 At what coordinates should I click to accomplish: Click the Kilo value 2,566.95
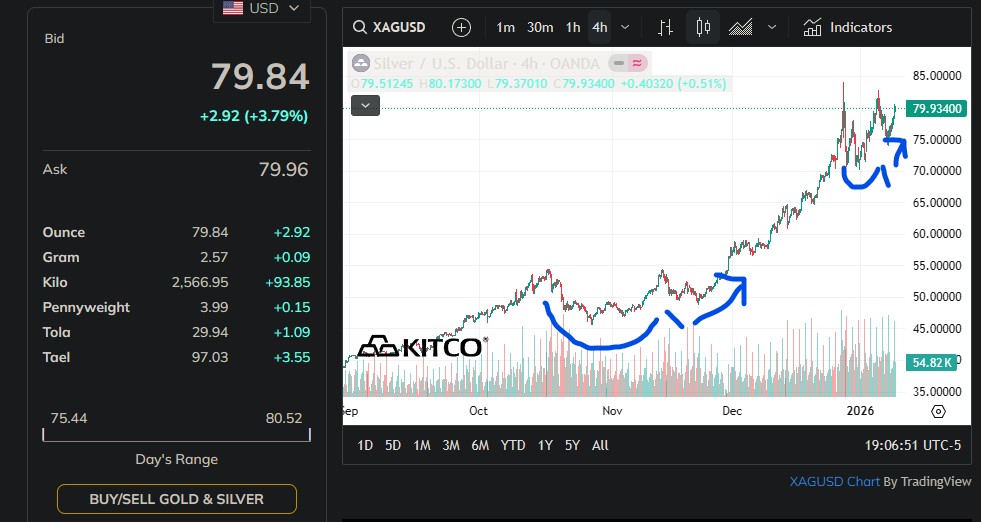coord(200,282)
